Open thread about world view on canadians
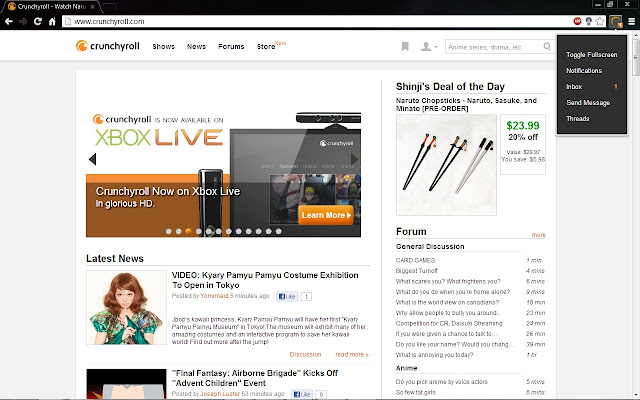640x400 pixels. coord(447,302)
